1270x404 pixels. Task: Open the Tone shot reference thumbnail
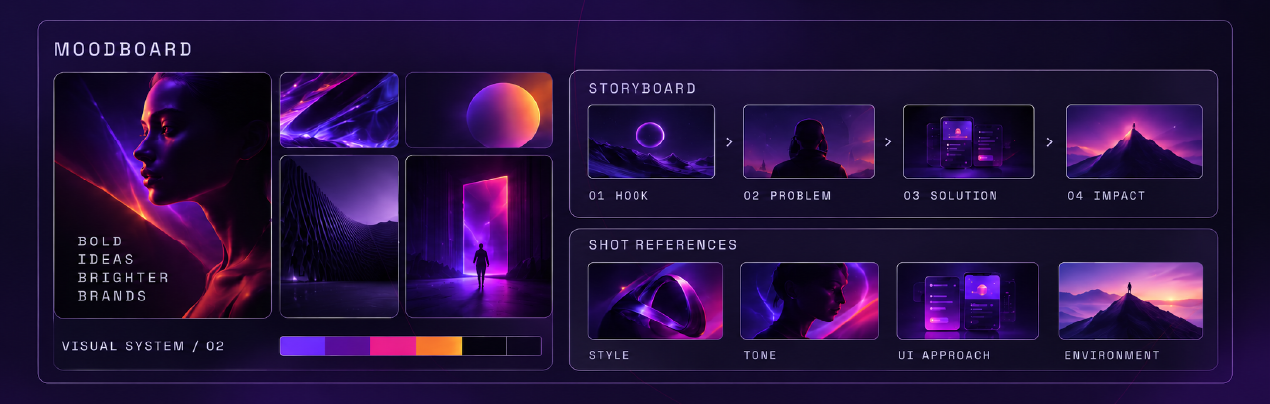tap(809, 301)
